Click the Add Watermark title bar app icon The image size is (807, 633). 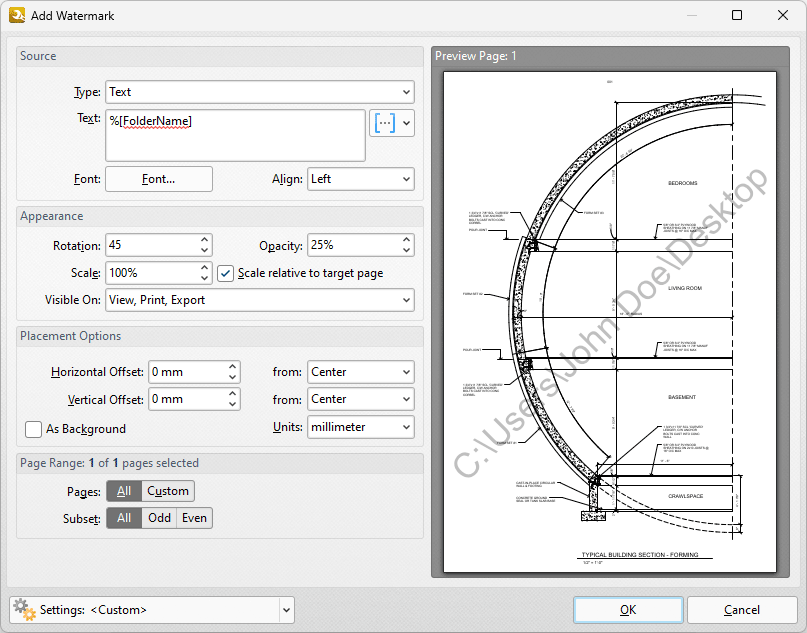click(17, 15)
